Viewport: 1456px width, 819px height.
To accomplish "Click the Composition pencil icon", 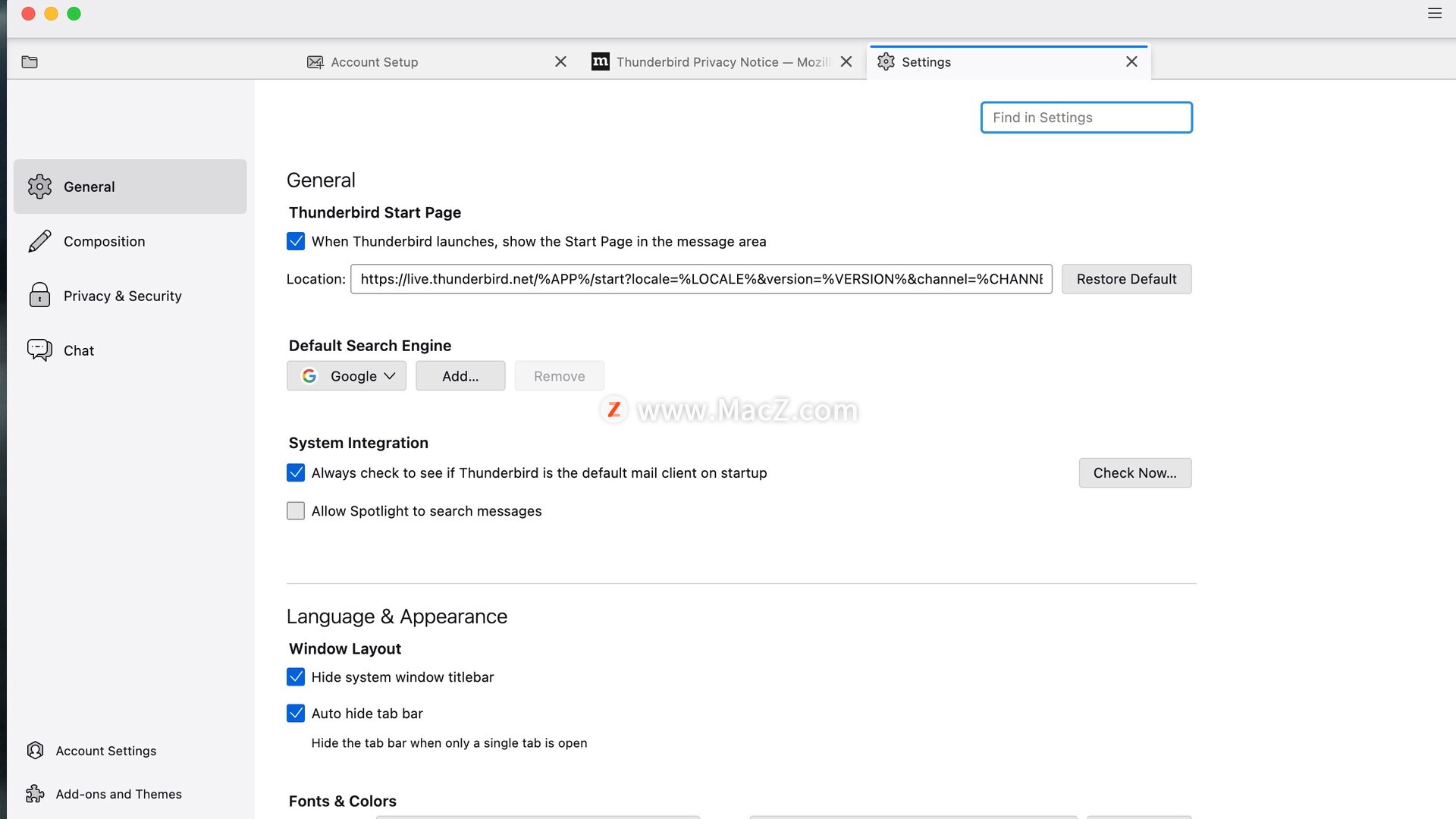I will coord(39,241).
